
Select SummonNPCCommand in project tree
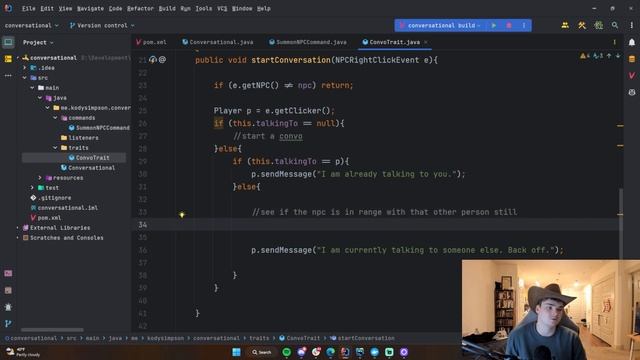(x=99, y=128)
